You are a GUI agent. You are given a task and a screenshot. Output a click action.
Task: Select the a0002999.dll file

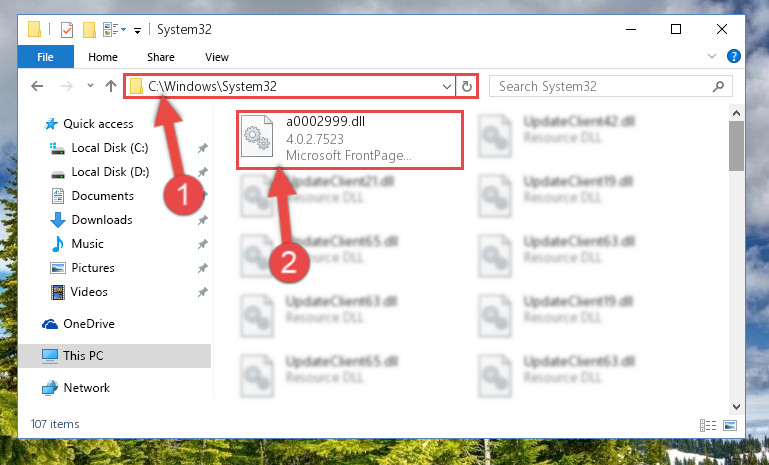(350, 140)
